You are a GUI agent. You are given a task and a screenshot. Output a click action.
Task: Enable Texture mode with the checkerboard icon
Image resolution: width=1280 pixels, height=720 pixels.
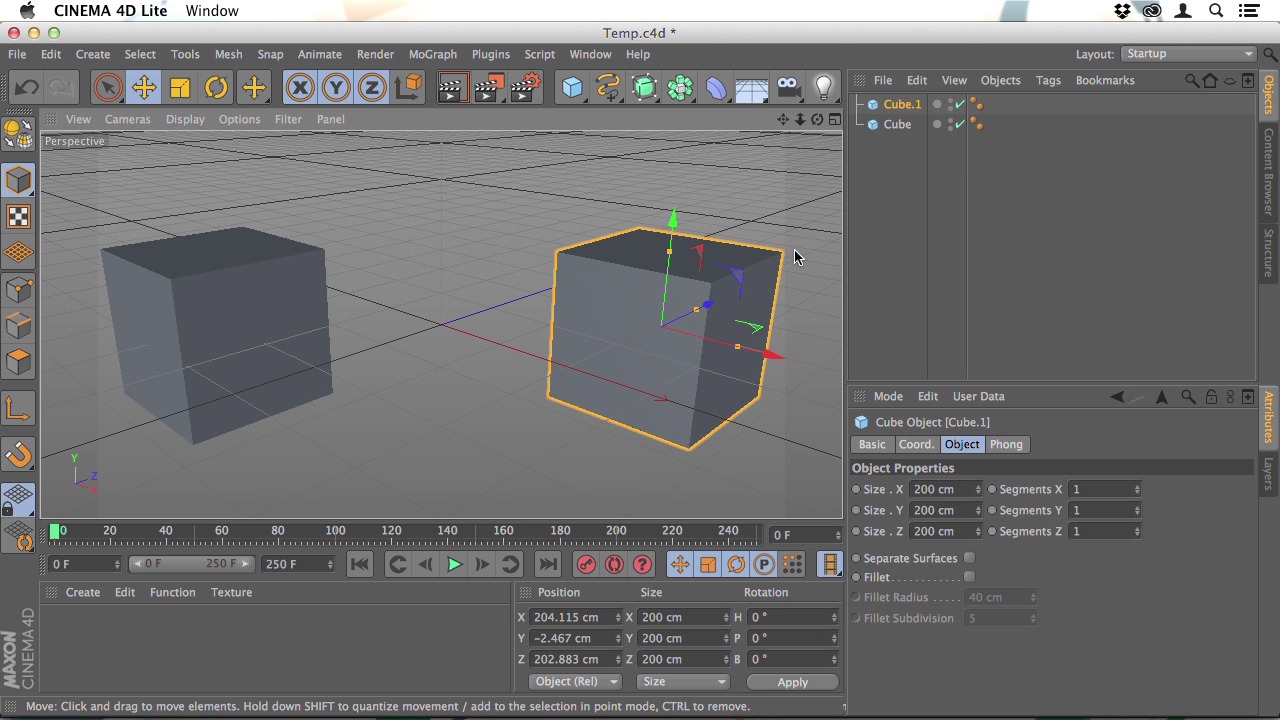[x=18, y=217]
